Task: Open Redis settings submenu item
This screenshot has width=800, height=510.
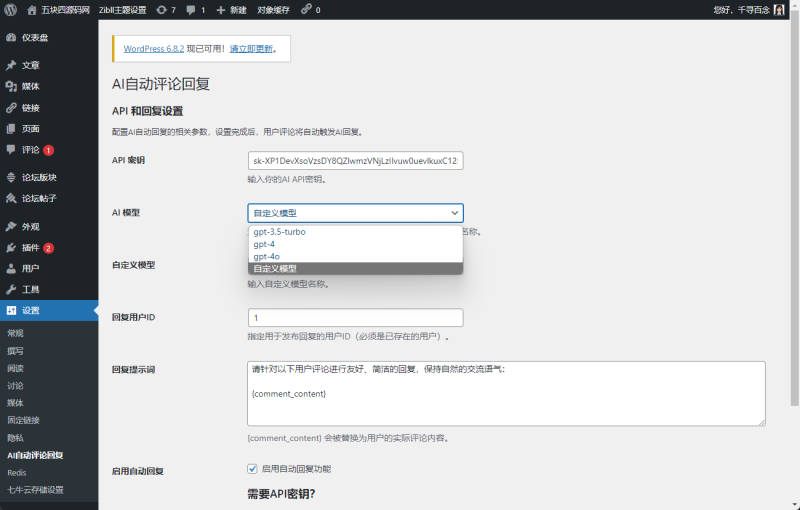Action: click(x=17, y=472)
